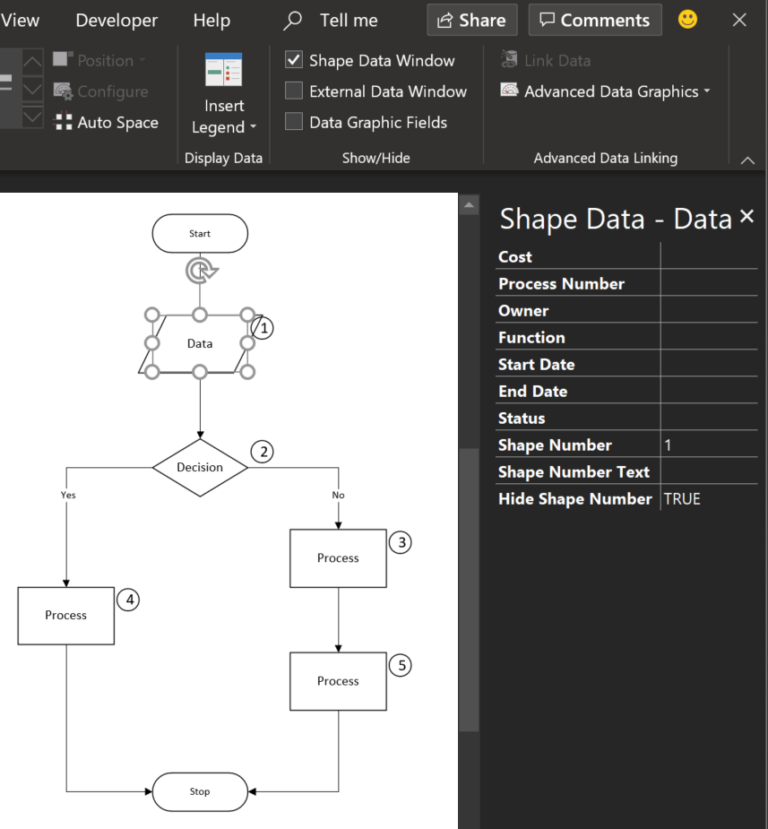The width and height of the screenshot is (768, 829).
Task: Click the Share button
Action: tap(472, 20)
